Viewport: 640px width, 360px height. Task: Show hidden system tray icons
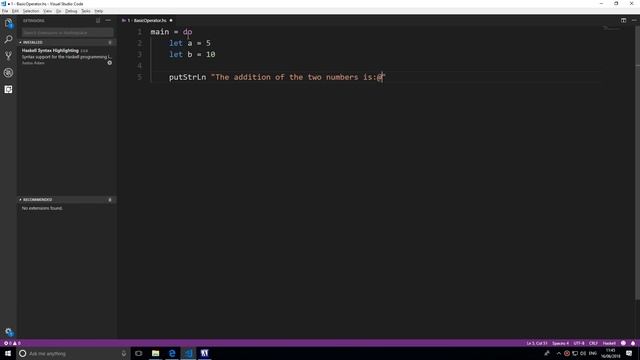[559, 353]
